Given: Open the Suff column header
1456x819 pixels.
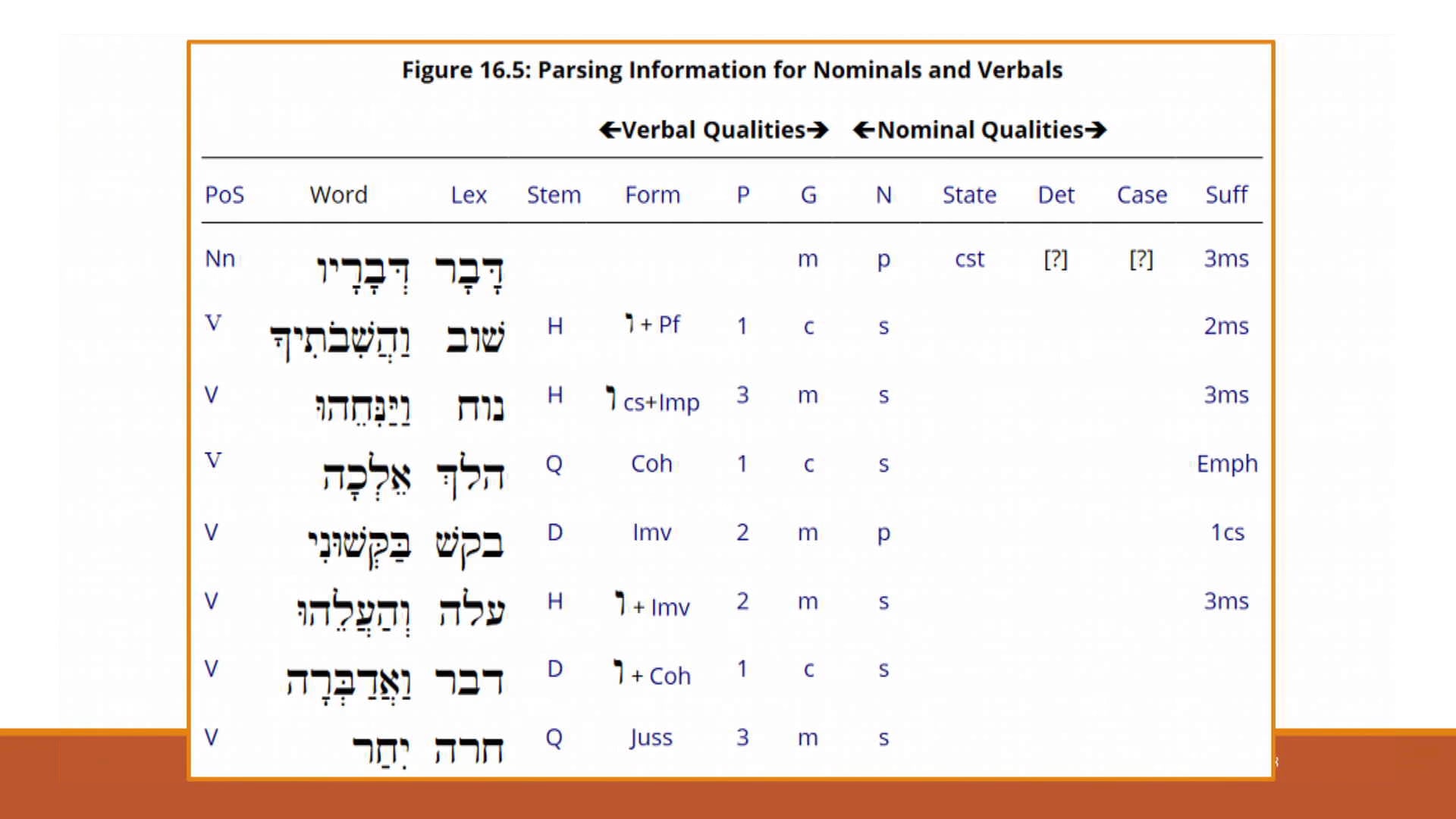Looking at the screenshot, I should 1226,195.
